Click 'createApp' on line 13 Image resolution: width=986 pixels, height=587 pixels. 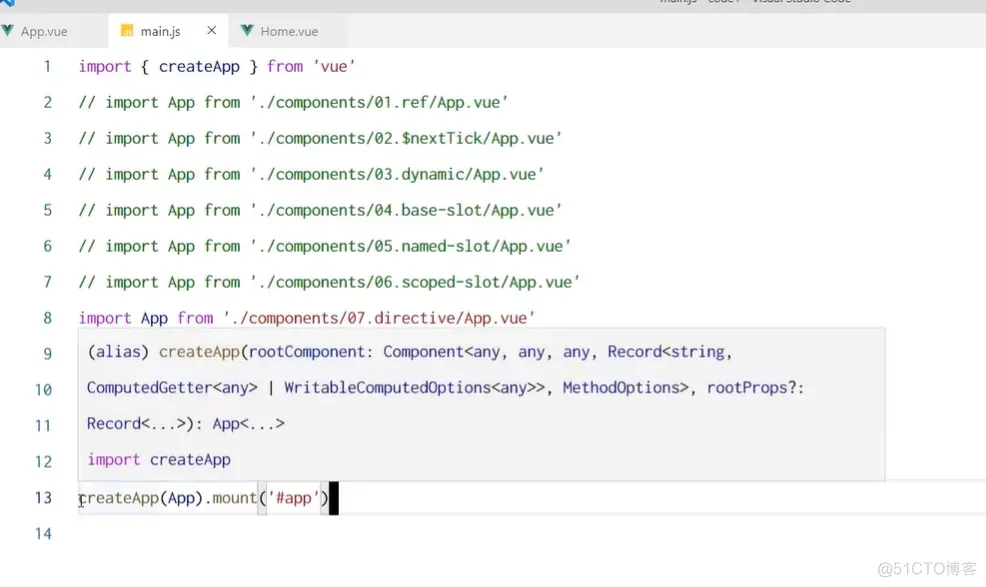119,498
